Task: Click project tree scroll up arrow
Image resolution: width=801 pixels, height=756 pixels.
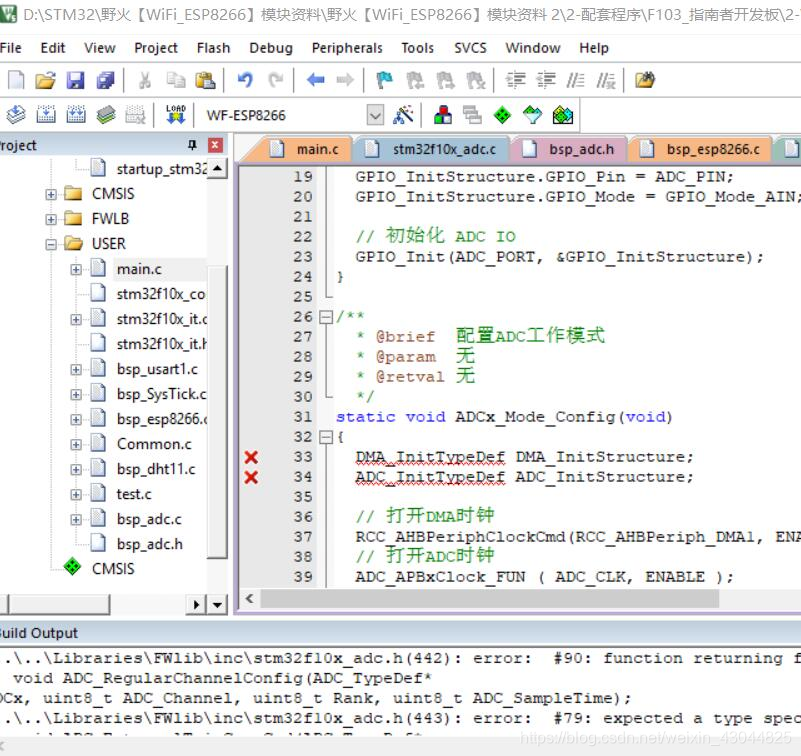Action: [218, 168]
